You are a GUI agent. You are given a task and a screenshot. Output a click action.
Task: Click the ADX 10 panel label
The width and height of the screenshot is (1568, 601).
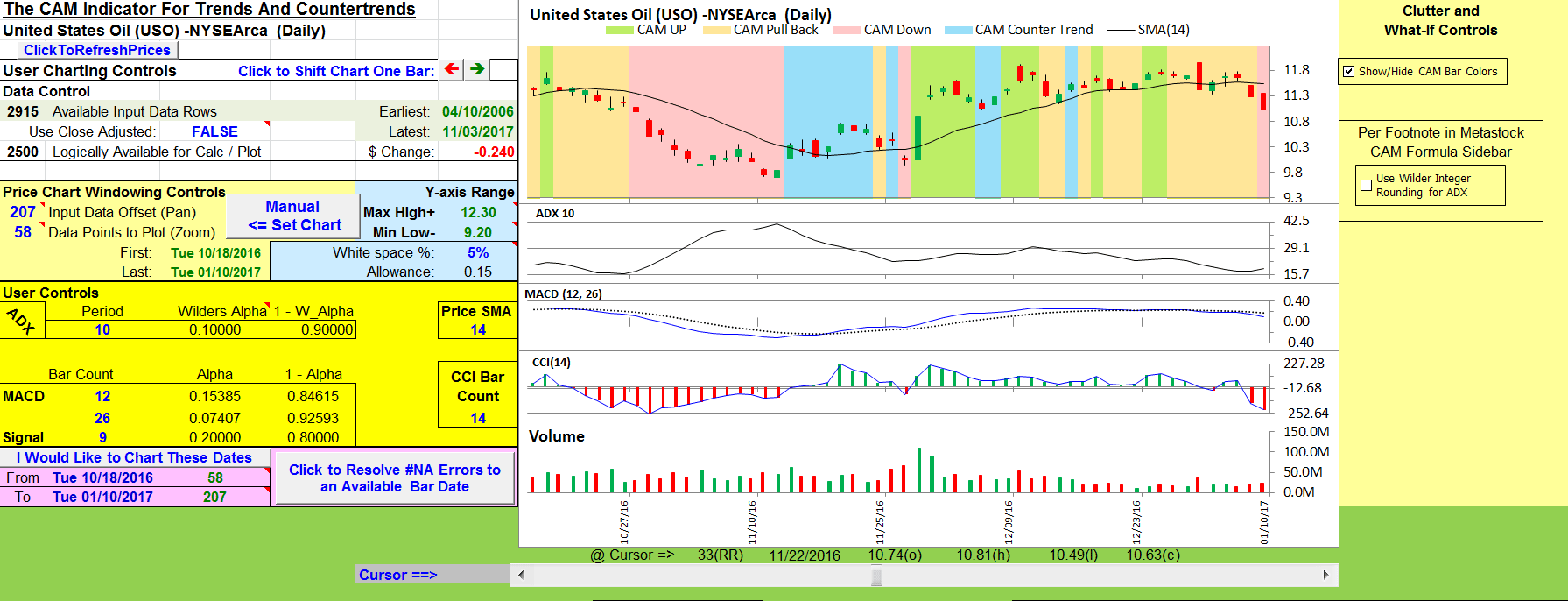555,213
